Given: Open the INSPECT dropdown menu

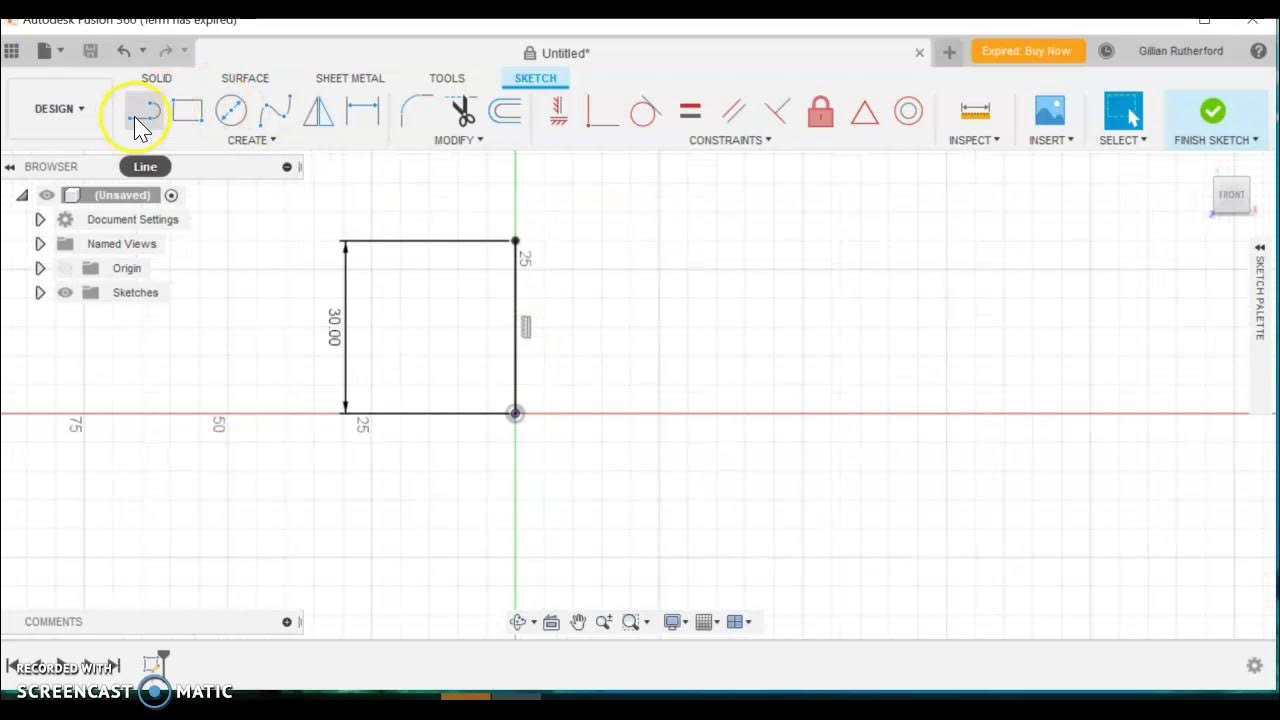Looking at the screenshot, I should coord(975,140).
